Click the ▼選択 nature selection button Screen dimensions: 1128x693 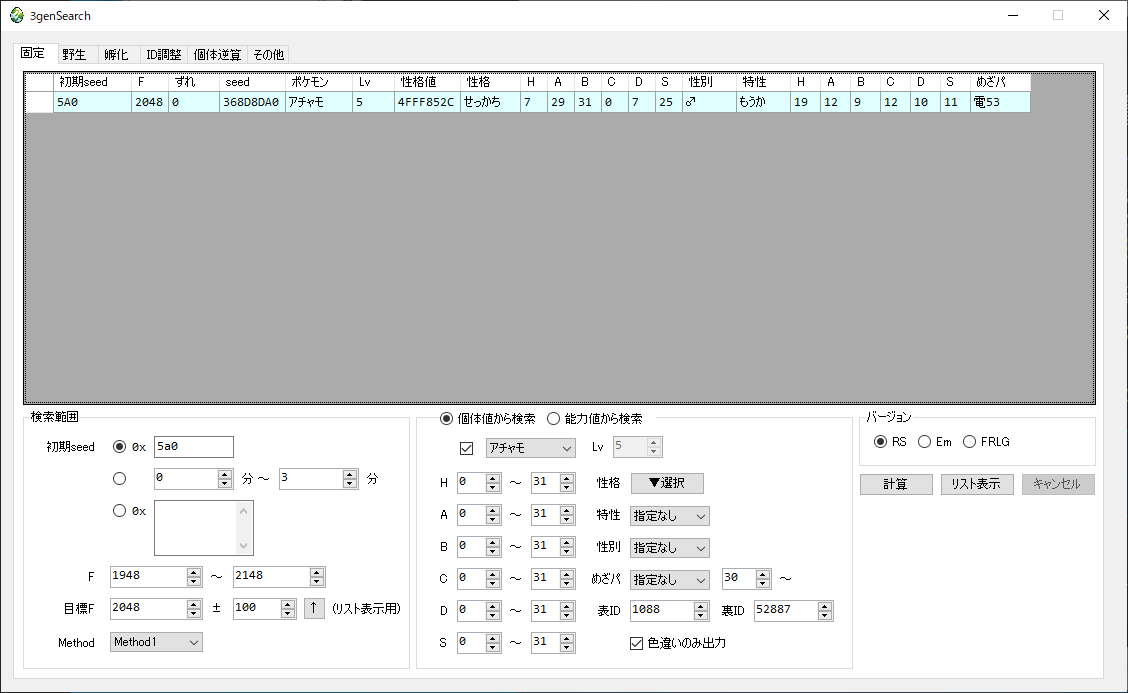(x=667, y=483)
